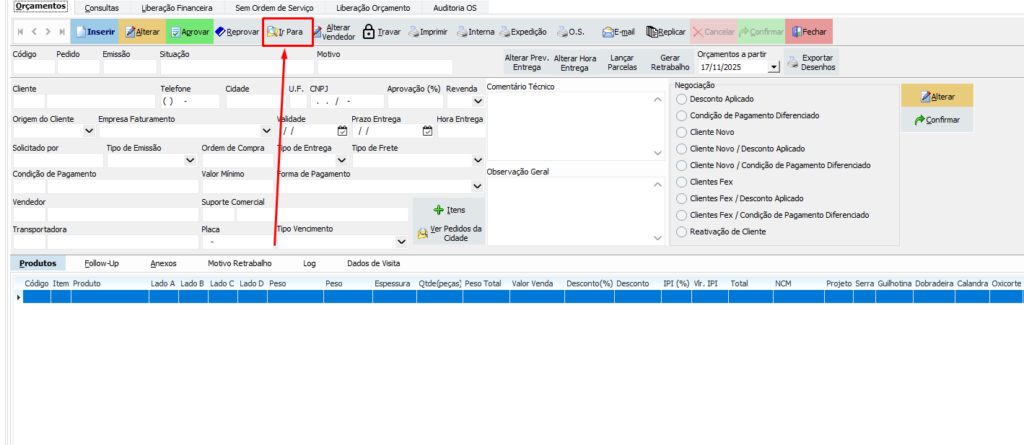
Task: Click the Cliente input field
Action: (28, 101)
